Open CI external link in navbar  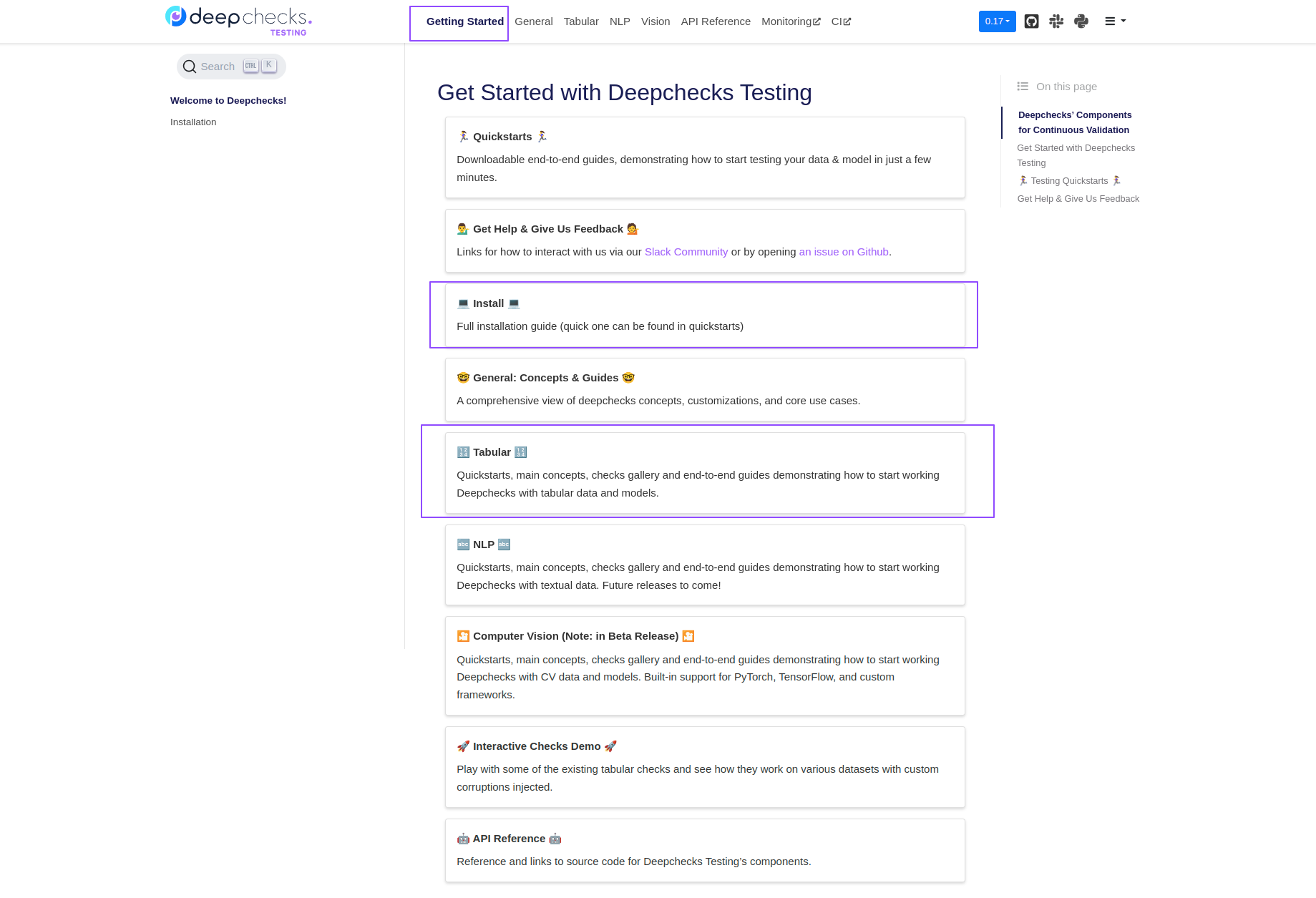pyautogui.click(x=841, y=21)
